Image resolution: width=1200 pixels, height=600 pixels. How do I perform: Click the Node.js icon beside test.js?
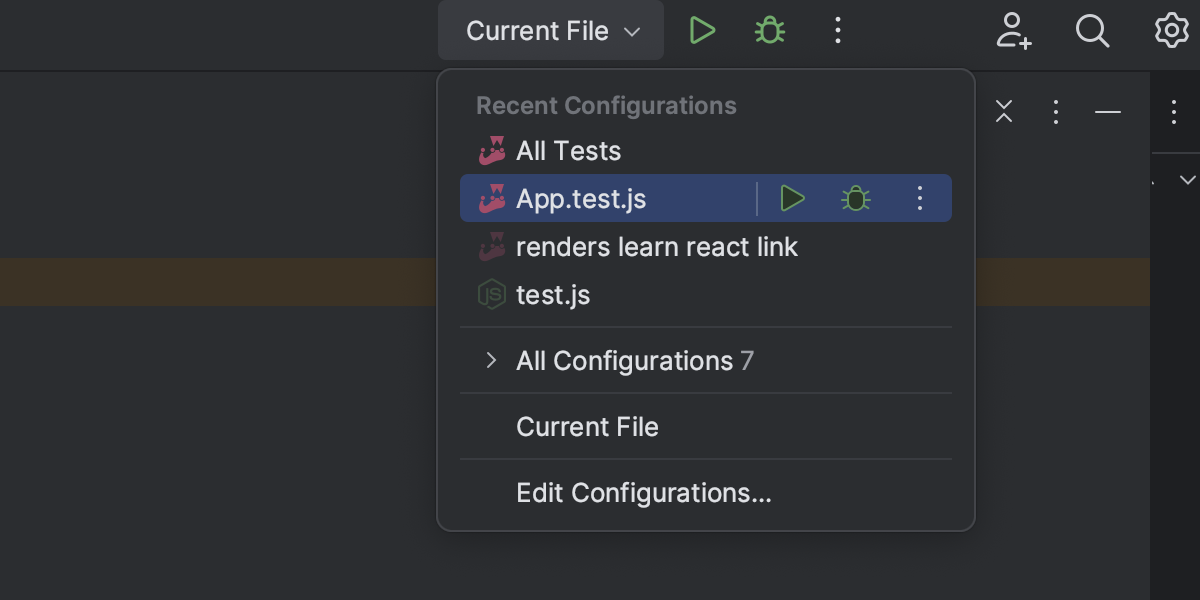coord(492,294)
